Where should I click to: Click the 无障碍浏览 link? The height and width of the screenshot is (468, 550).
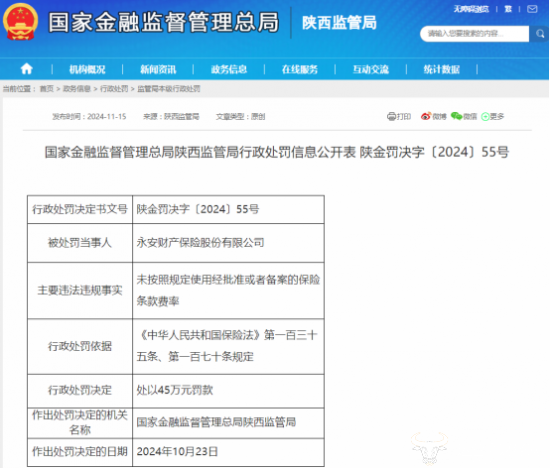click(471, 9)
